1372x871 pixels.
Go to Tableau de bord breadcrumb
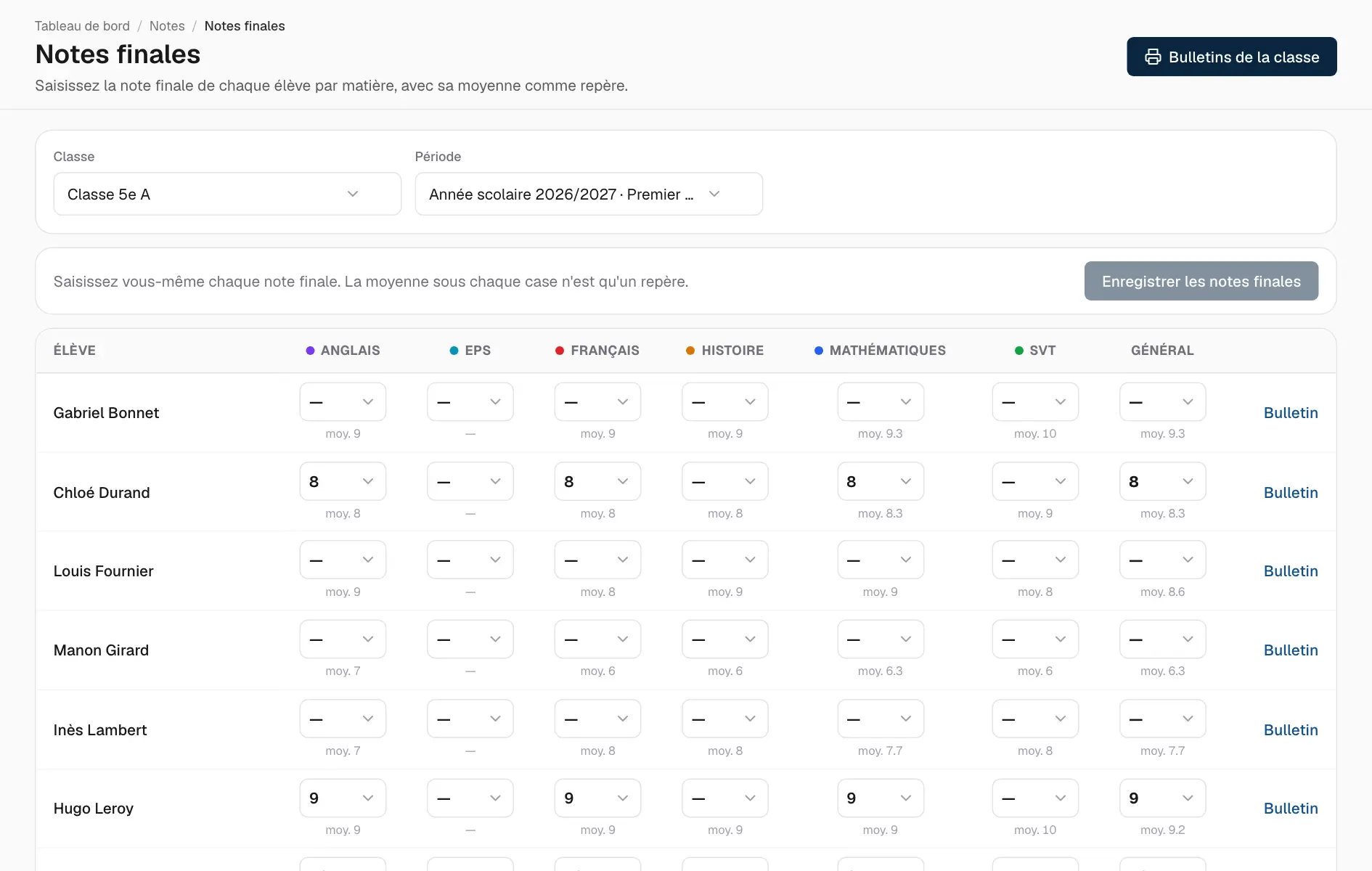(x=82, y=26)
